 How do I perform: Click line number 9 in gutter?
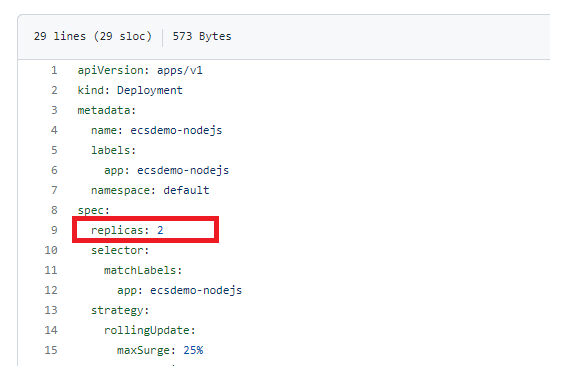pyautogui.click(x=54, y=230)
